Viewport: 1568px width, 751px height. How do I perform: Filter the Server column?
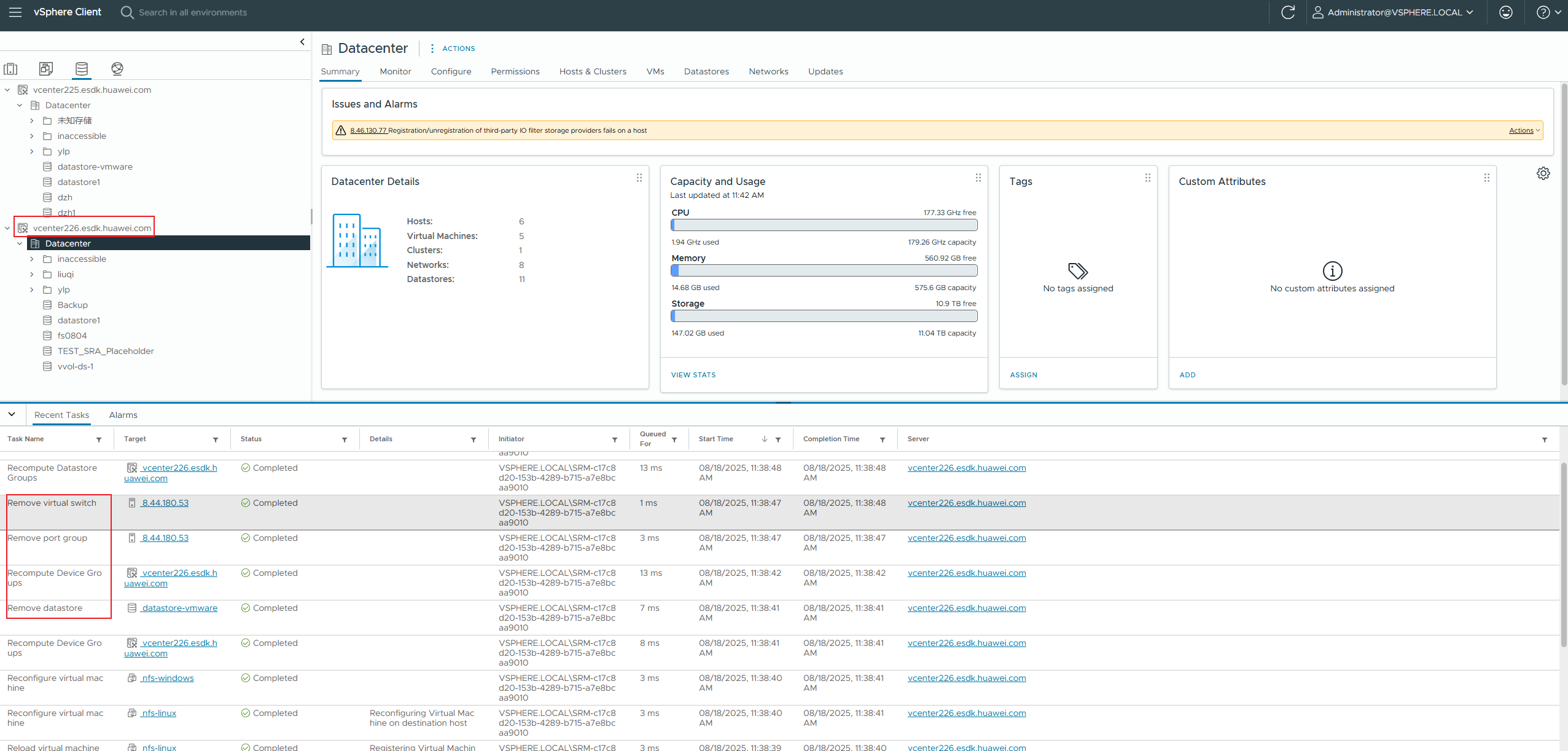click(x=1545, y=440)
